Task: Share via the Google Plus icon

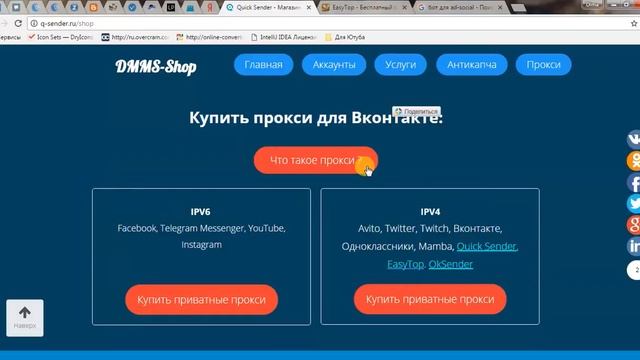Action: pos(633,224)
